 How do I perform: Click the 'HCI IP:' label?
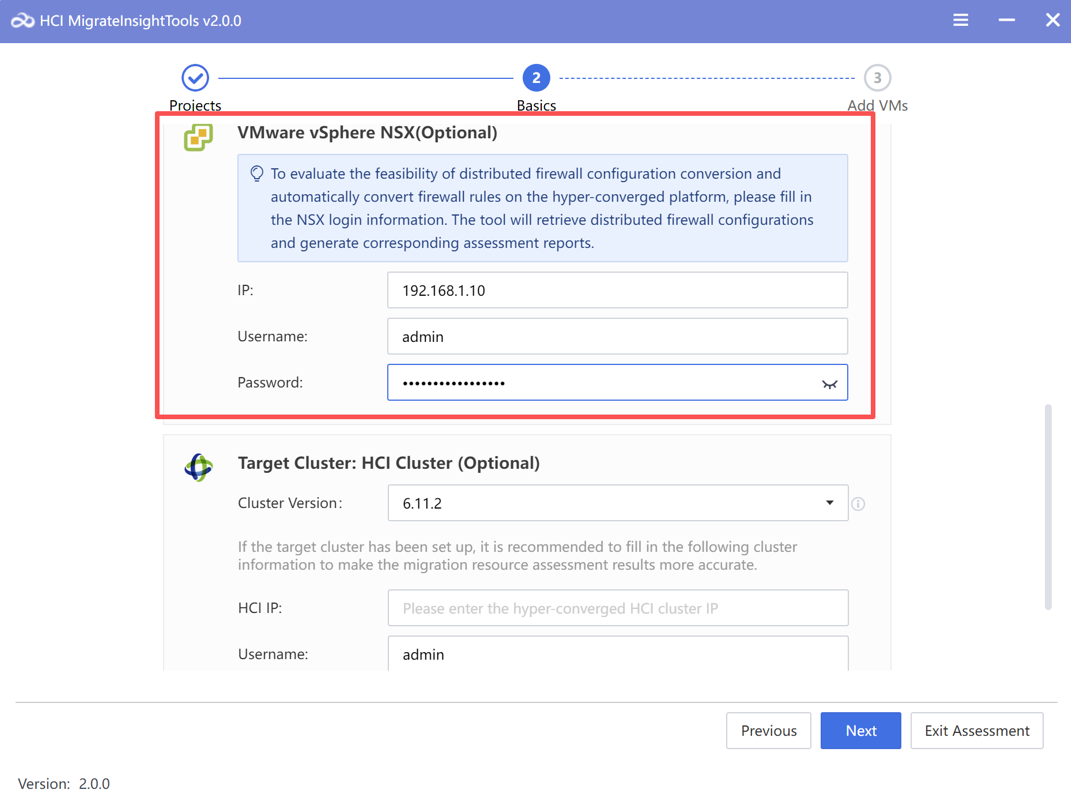(x=260, y=608)
